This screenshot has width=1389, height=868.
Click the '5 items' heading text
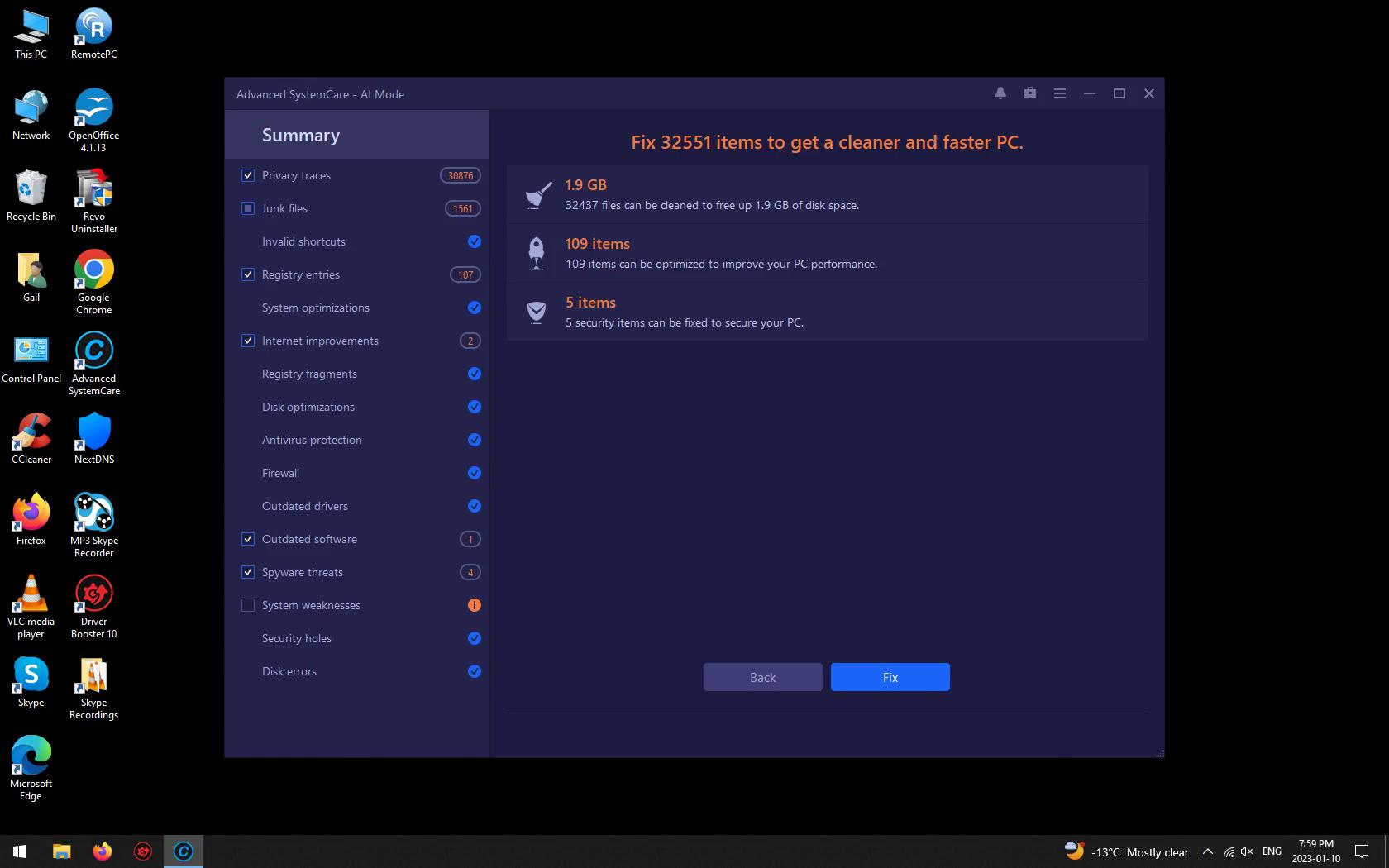pyautogui.click(x=590, y=303)
